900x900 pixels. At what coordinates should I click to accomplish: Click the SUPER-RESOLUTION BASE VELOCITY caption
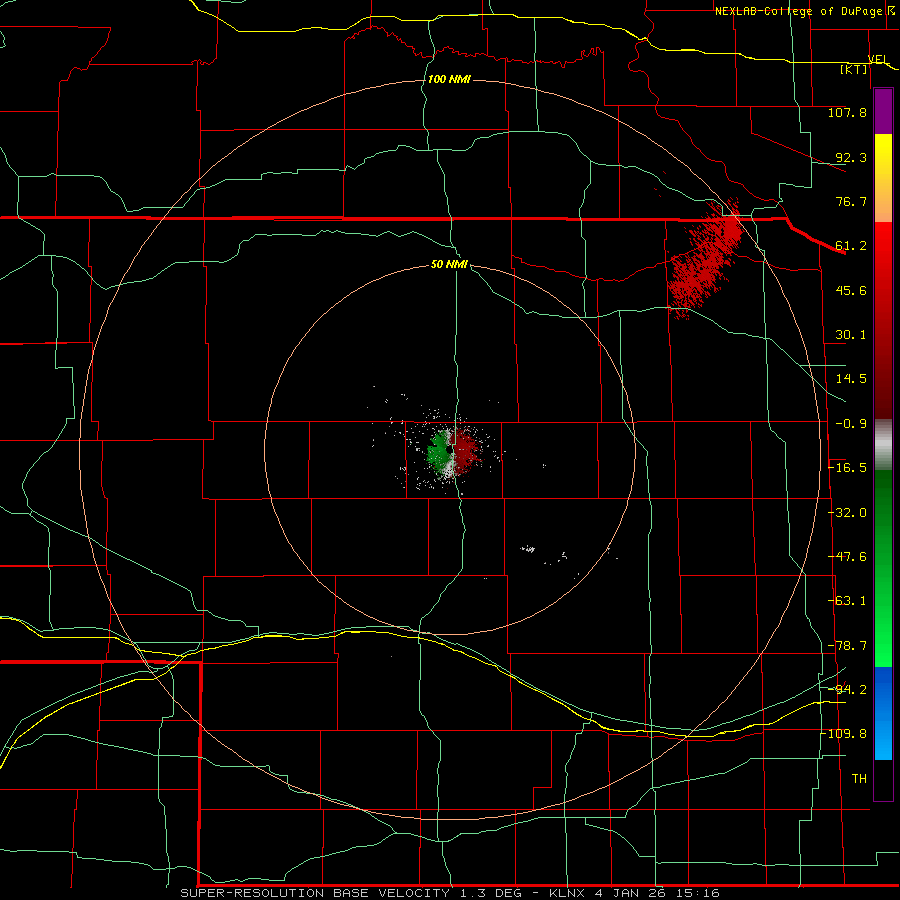[315, 893]
